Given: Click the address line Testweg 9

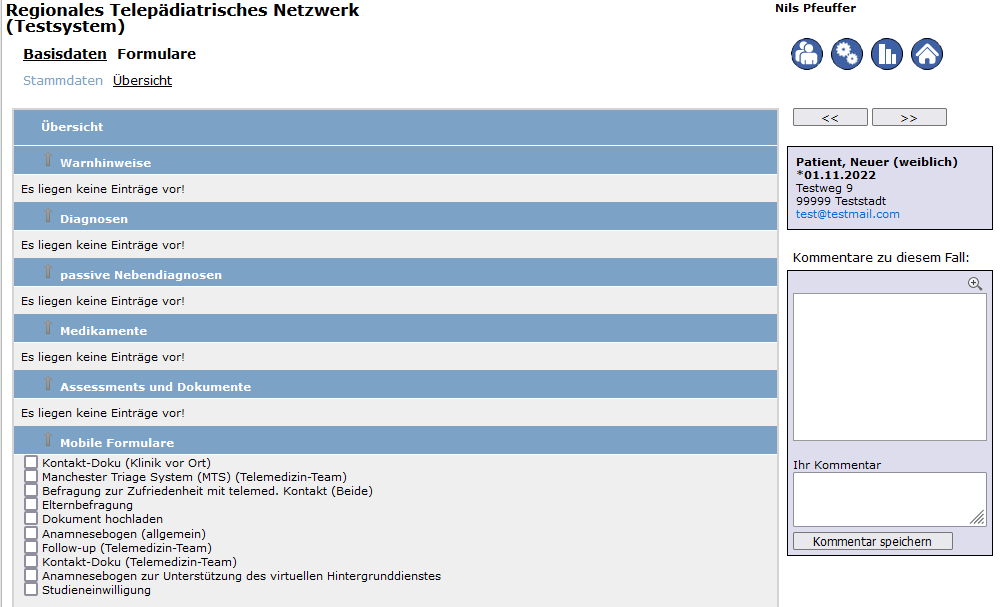Looking at the screenshot, I should click(824, 188).
